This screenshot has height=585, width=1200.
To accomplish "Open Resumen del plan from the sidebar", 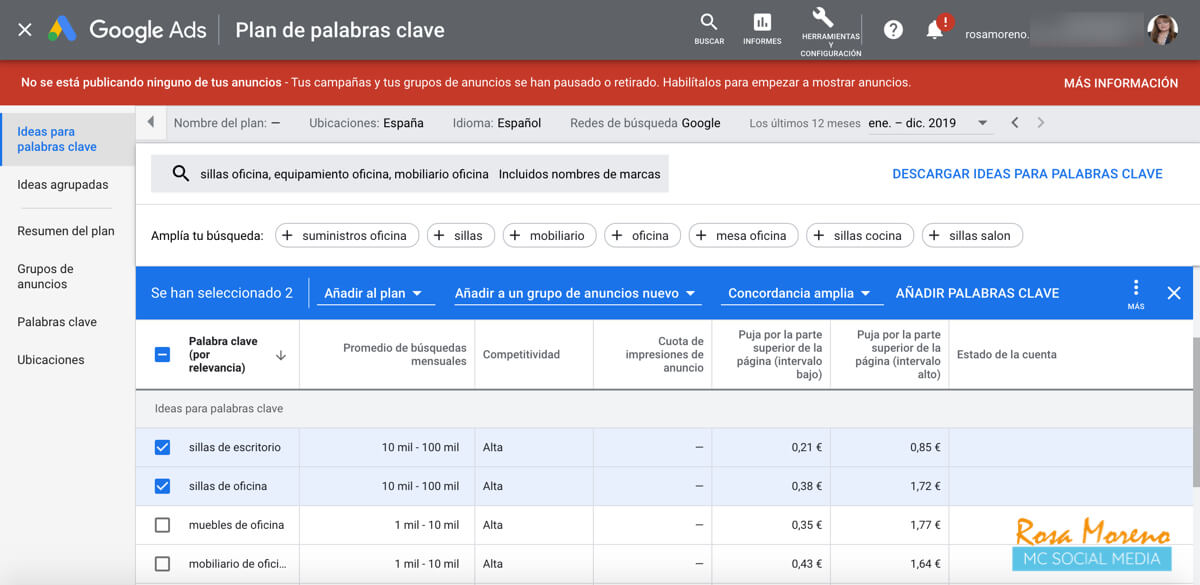I will (66, 230).
